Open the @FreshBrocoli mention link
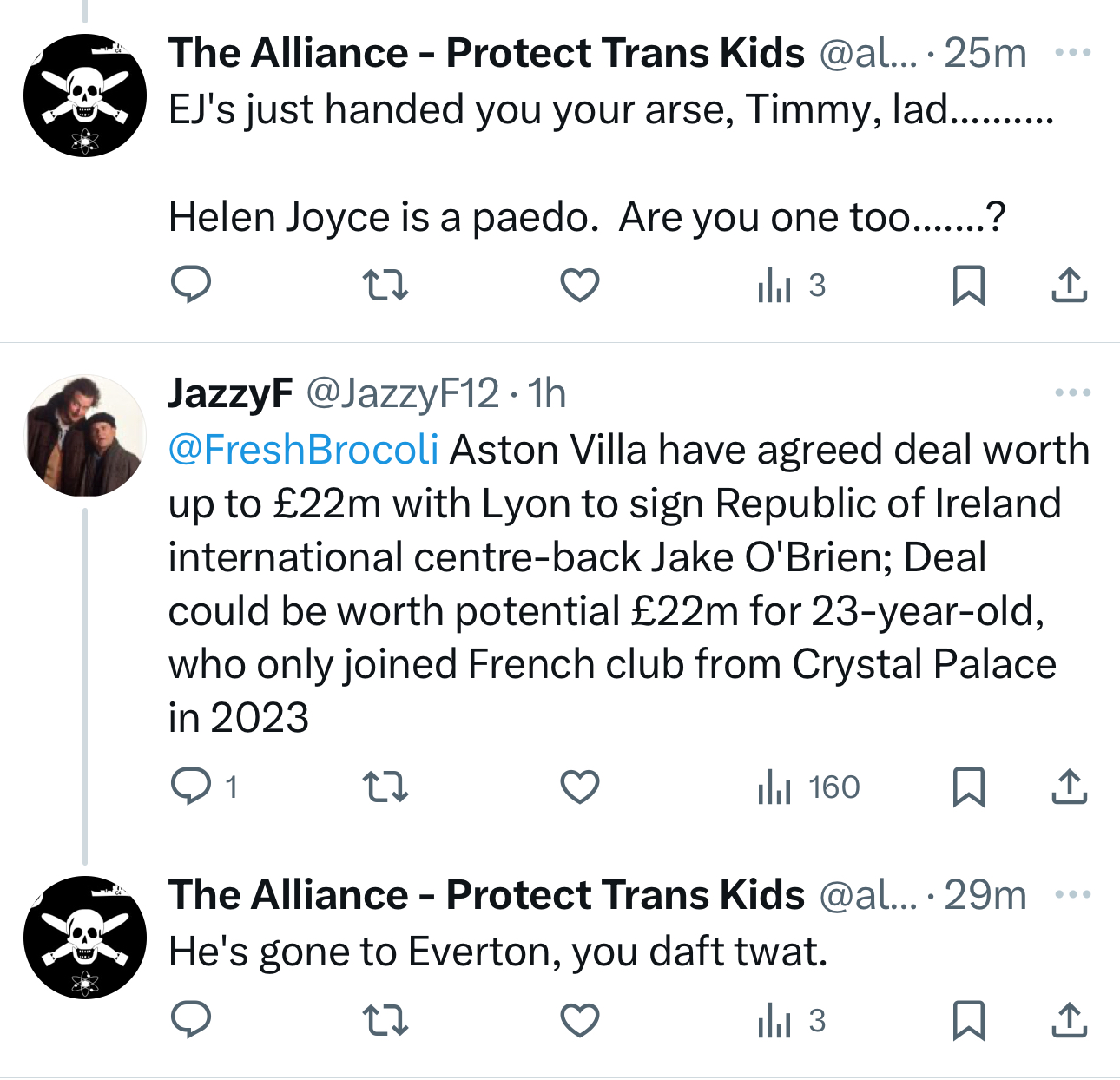 click(303, 450)
